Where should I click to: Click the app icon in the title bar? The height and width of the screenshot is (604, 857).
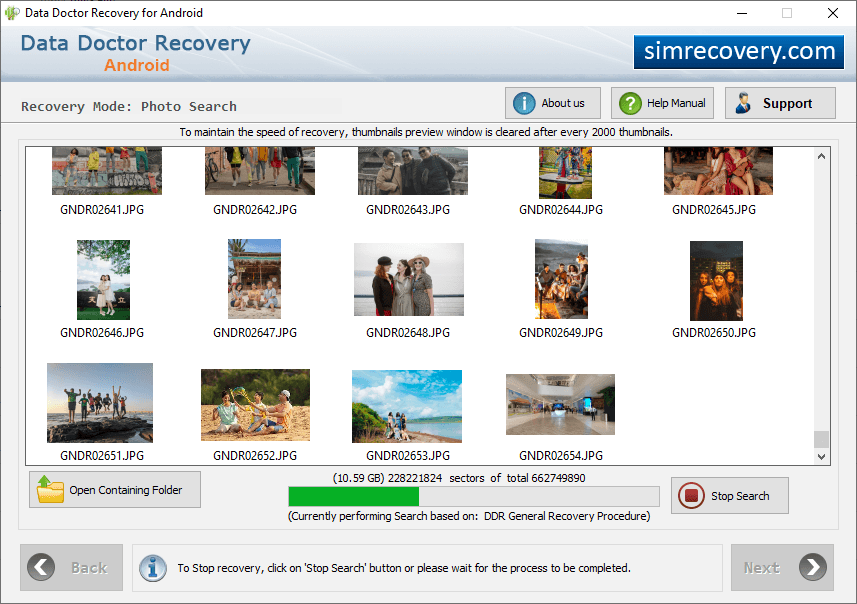[x=12, y=13]
